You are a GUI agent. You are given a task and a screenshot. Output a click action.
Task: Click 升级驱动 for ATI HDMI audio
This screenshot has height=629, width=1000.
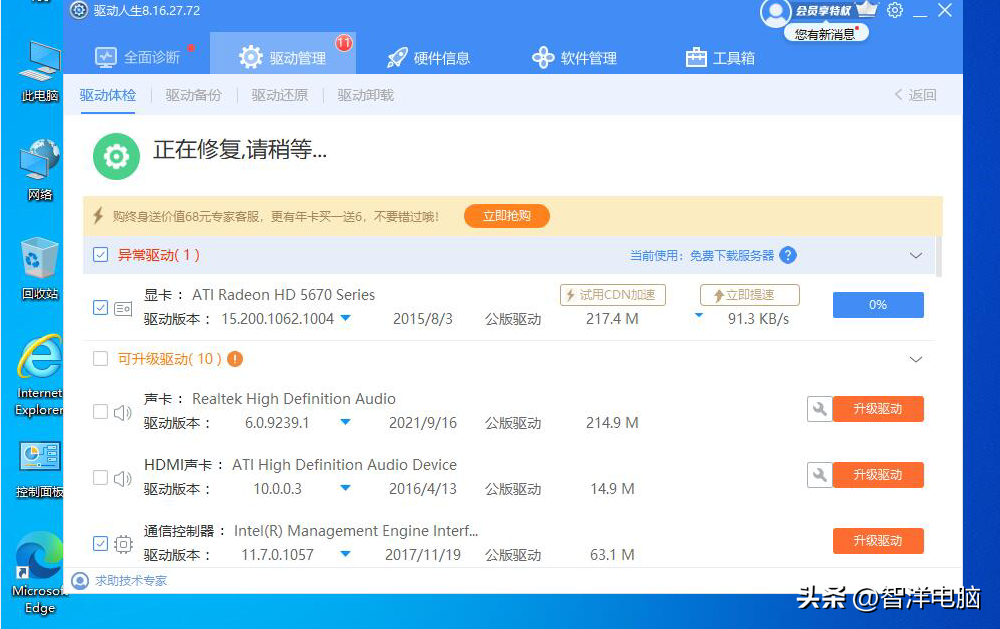point(878,475)
